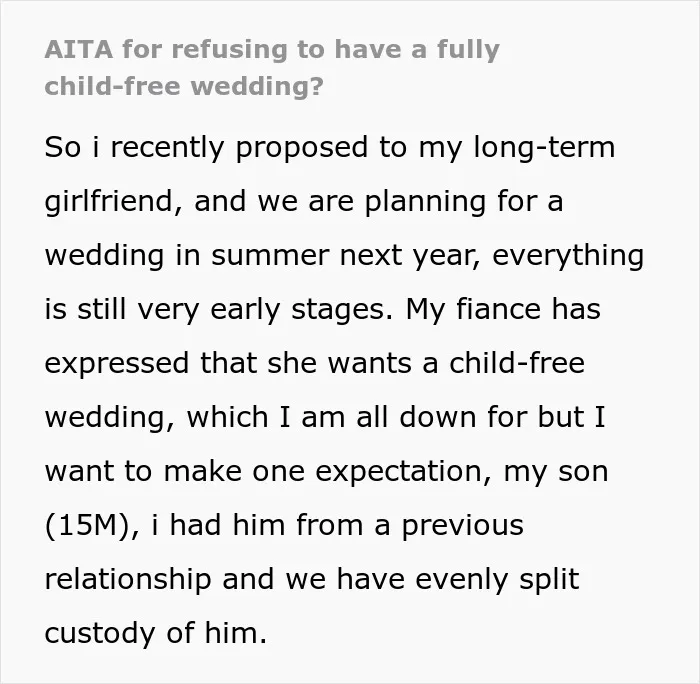Open the post title starting with AITA
Viewport: 700px width, 684px height.
click(272, 68)
